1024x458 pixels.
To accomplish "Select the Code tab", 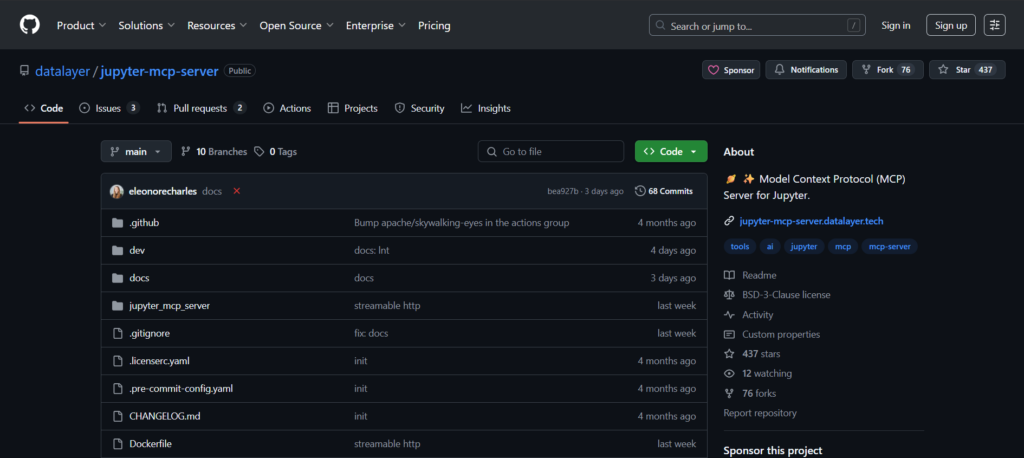I will coord(44,108).
